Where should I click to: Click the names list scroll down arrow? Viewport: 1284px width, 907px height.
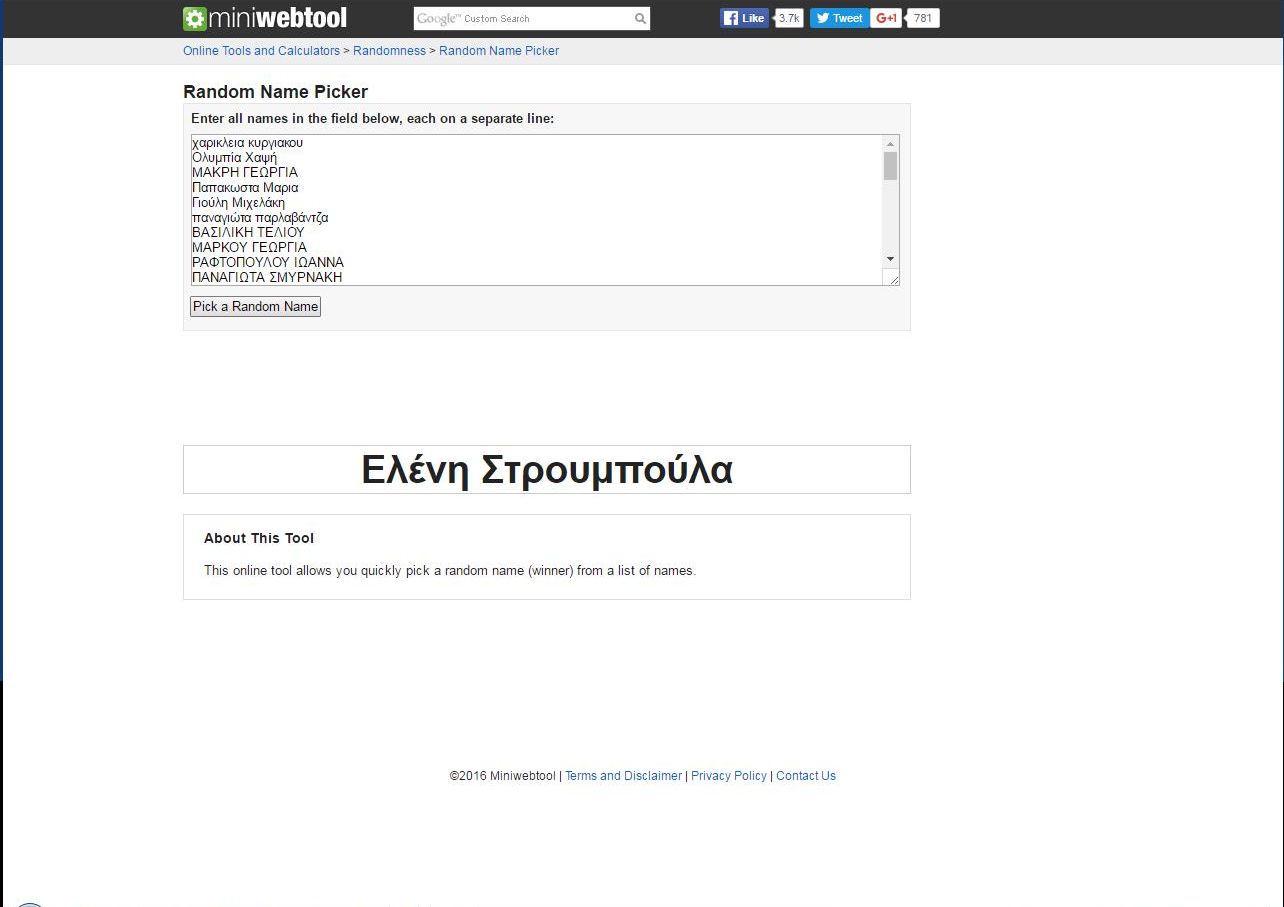(890, 259)
